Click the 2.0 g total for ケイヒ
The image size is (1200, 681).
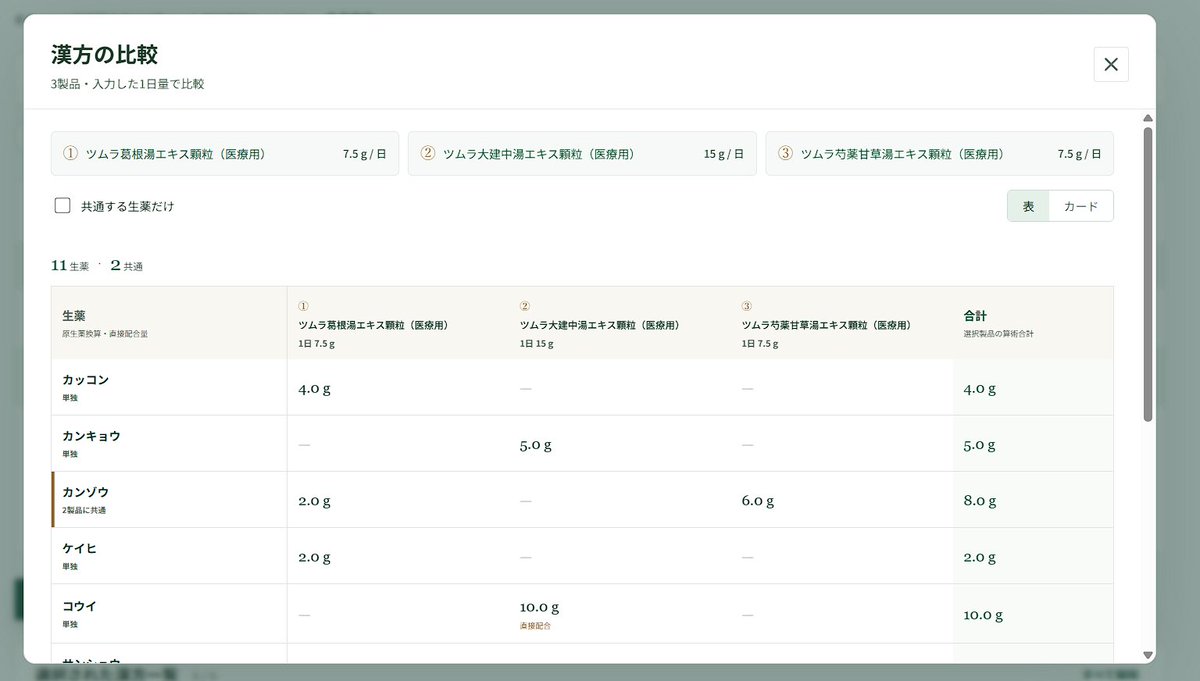pos(980,557)
